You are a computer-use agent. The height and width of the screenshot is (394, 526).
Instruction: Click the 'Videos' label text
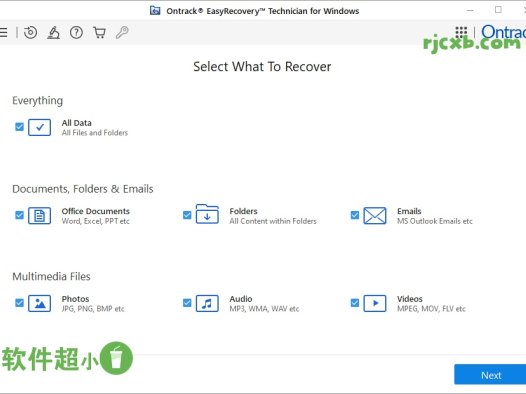click(410, 299)
